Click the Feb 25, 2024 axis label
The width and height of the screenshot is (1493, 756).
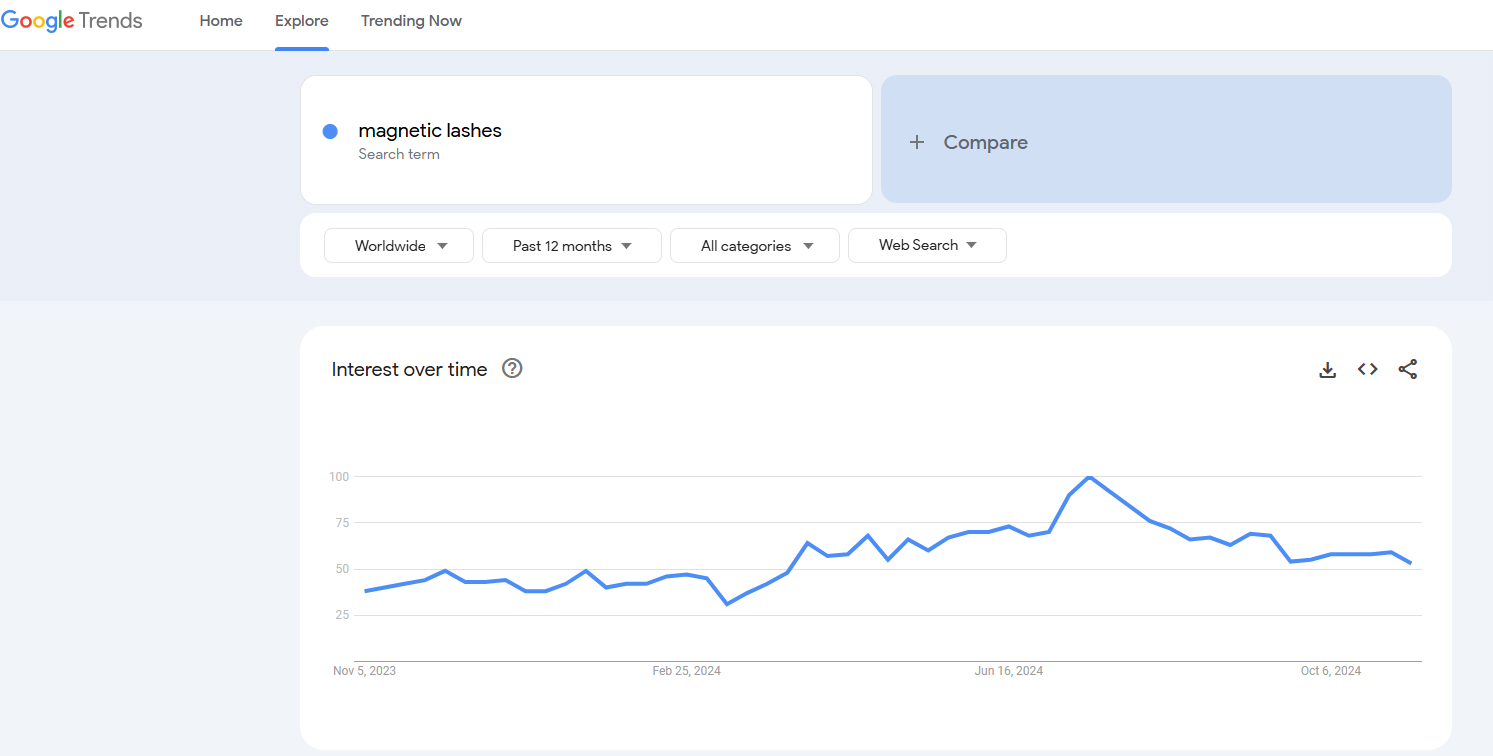tap(686, 671)
